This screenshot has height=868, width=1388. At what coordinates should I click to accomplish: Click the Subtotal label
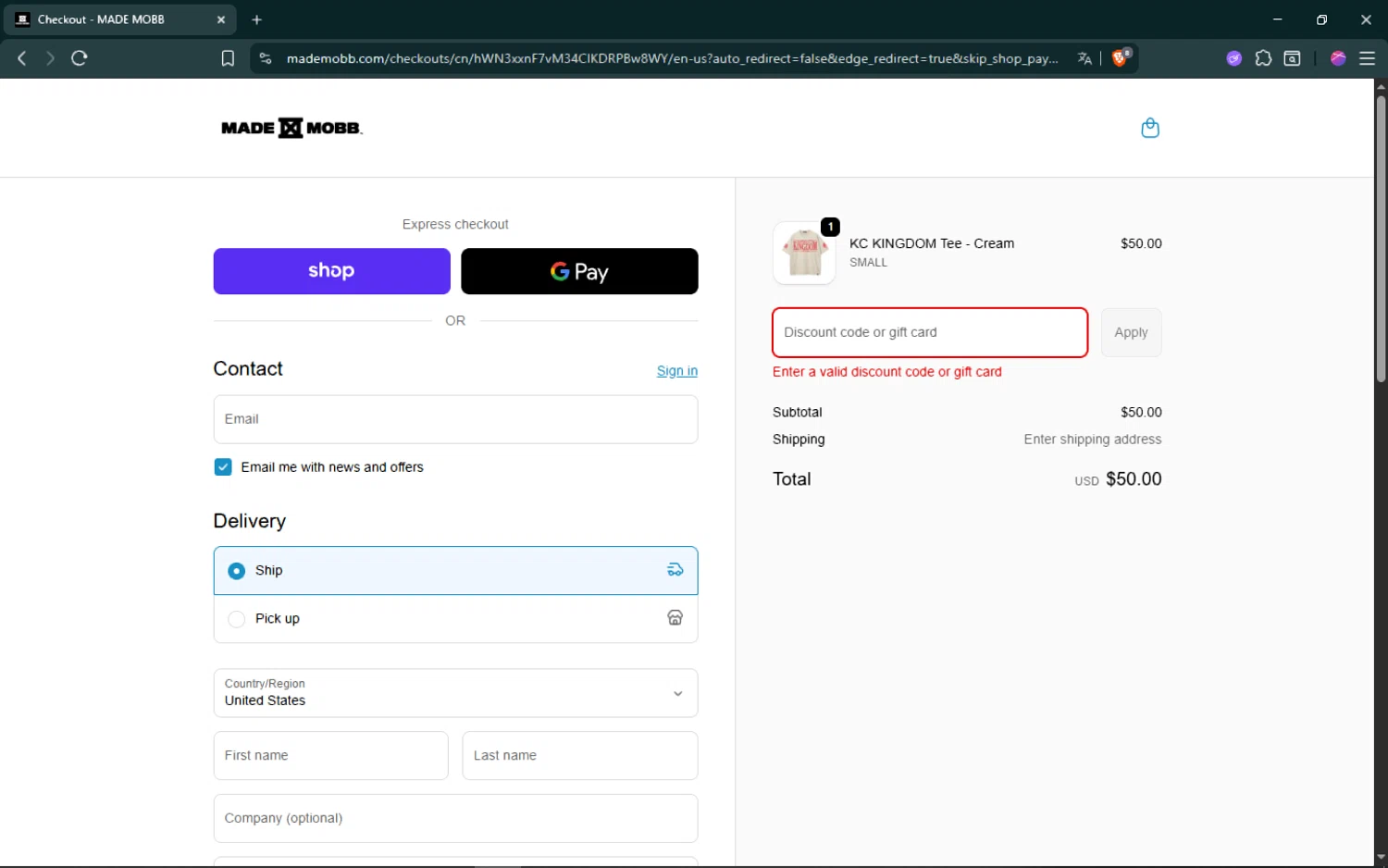(x=797, y=413)
